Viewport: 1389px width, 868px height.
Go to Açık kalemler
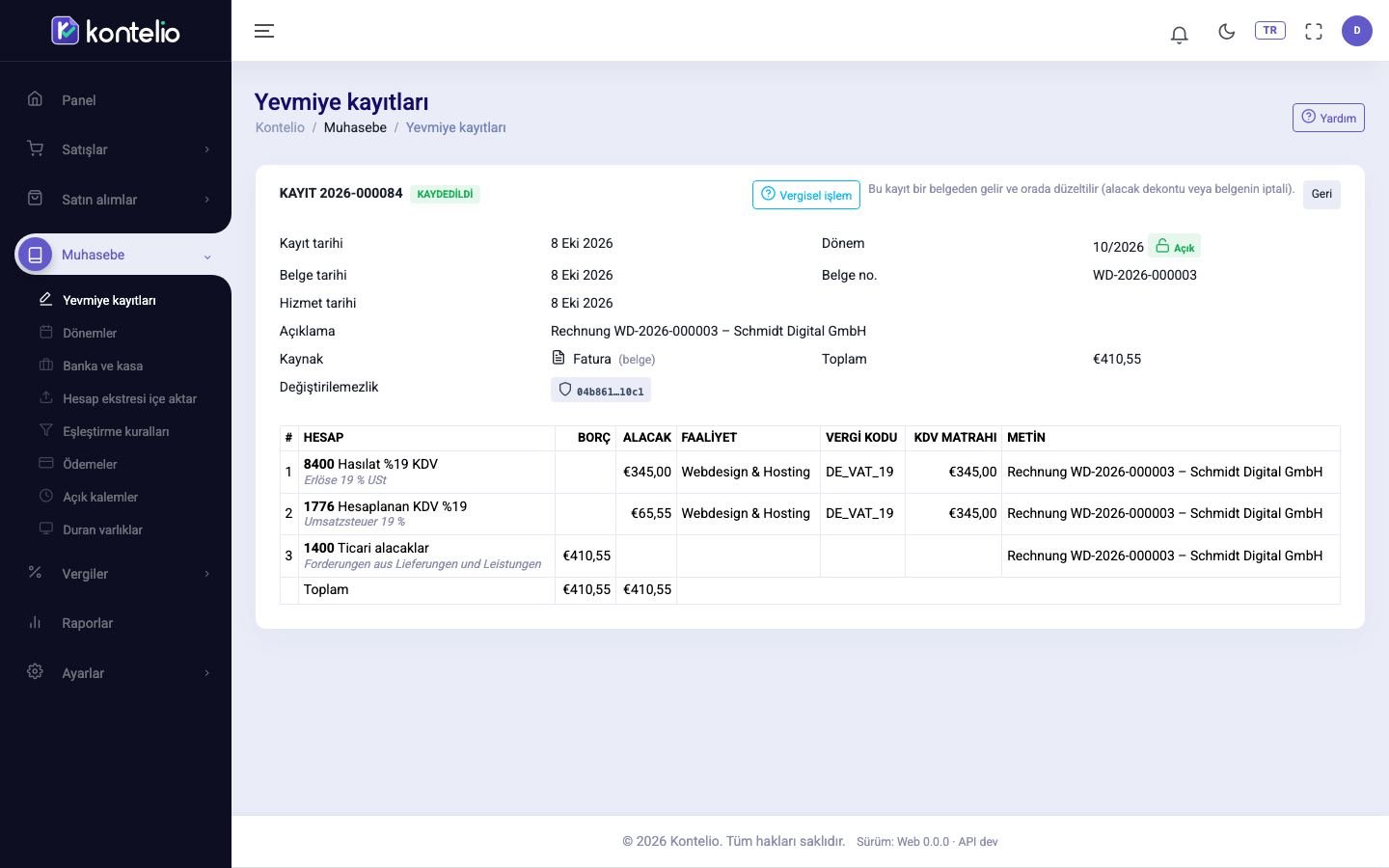click(100, 497)
